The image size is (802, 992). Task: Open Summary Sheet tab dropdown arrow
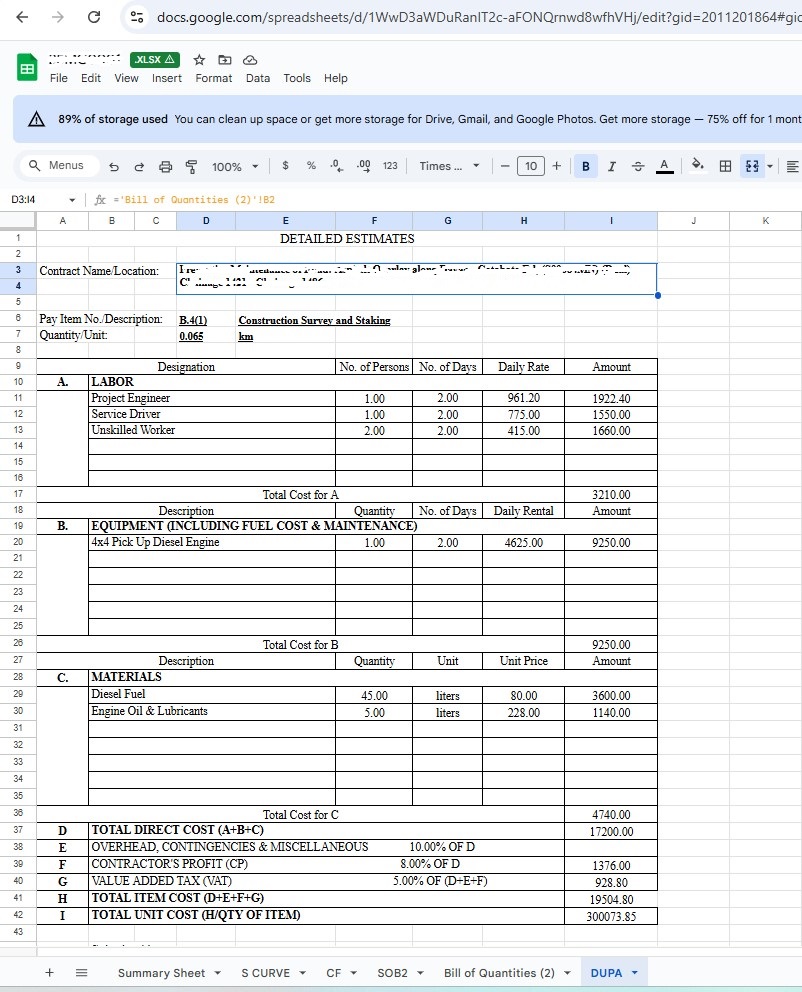coord(218,973)
